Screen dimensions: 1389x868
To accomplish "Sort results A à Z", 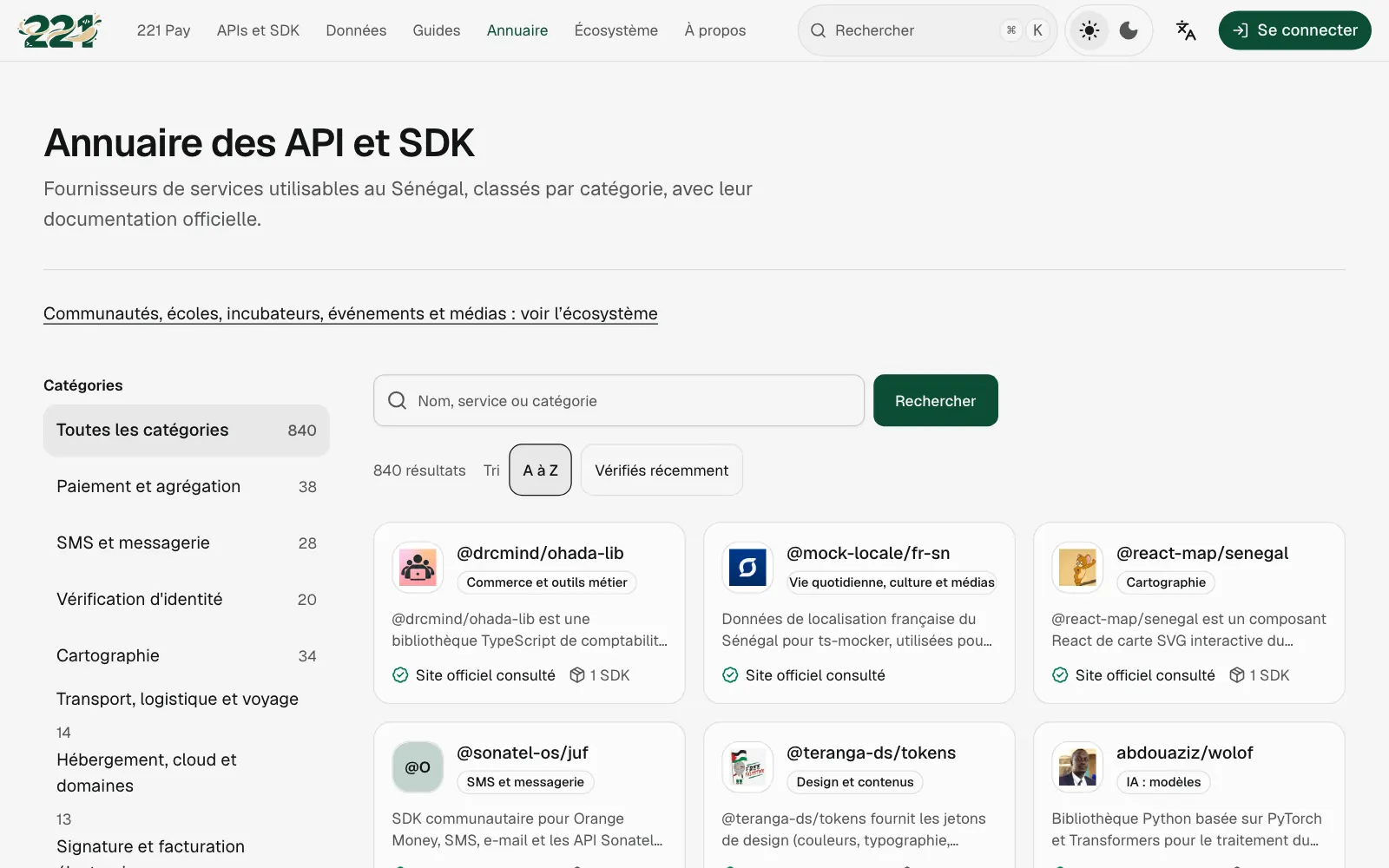I will [540, 470].
